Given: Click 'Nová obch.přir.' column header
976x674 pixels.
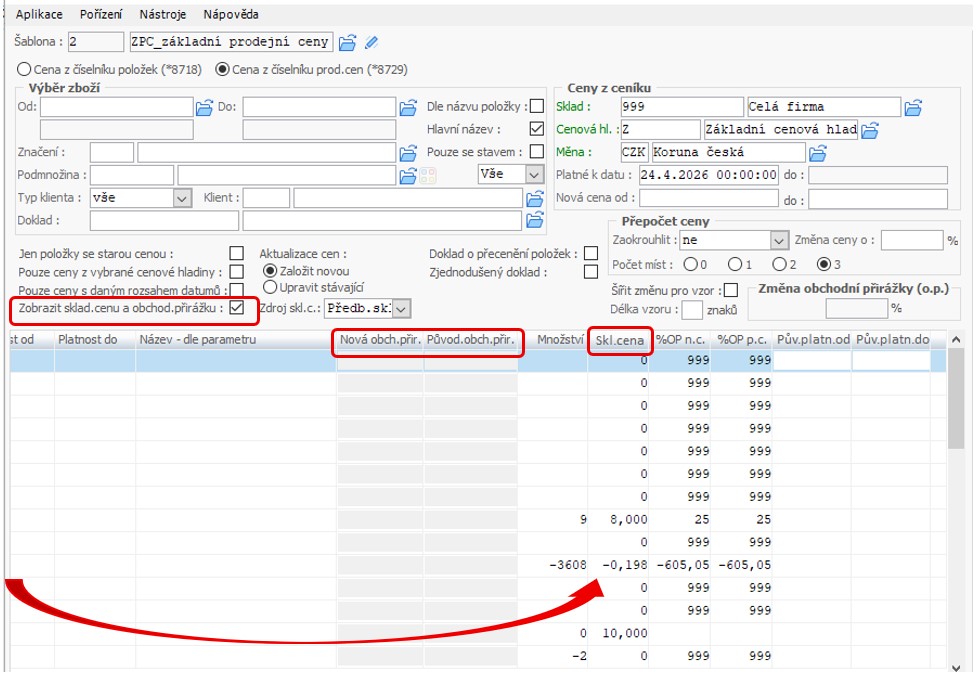Looking at the screenshot, I should click(379, 340).
